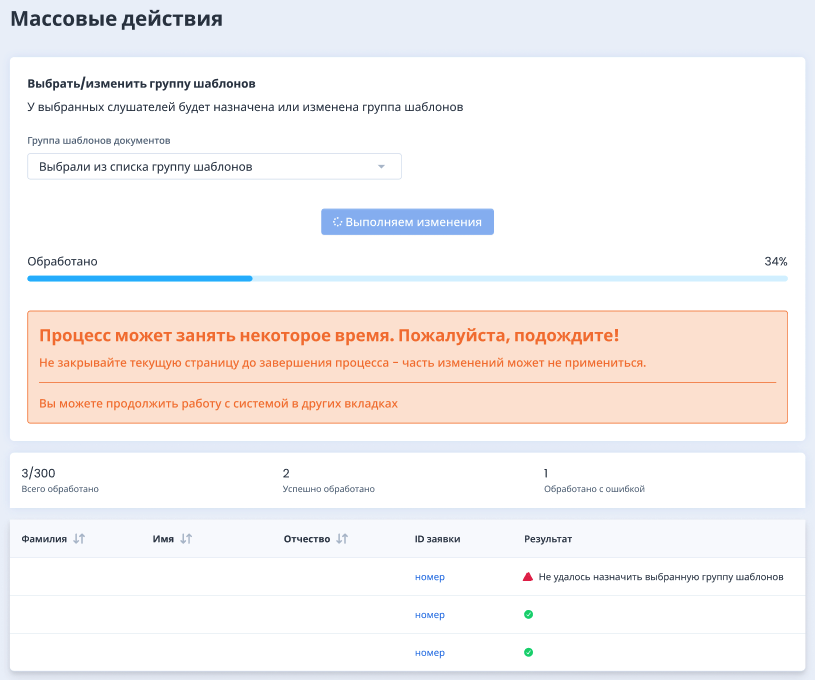Screen dimensions: 815x680
Task: Click the '3/300' total processed count
Action: (38, 473)
